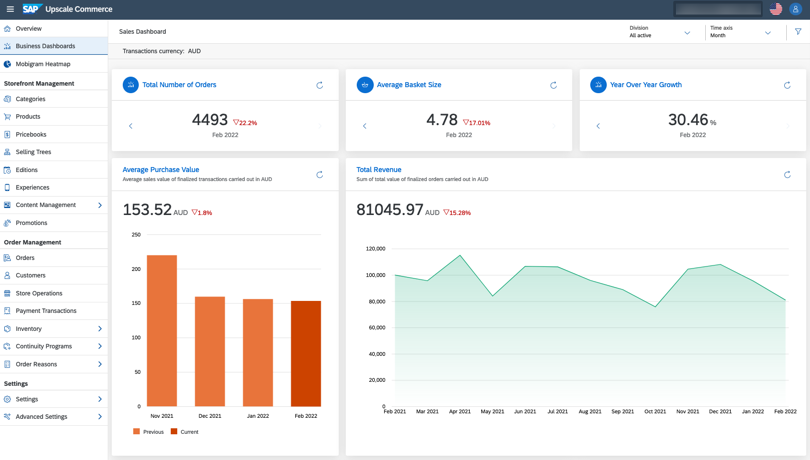This screenshot has height=460, width=810.
Task: Click the Average Purchase Value title link
Action: point(161,170)
